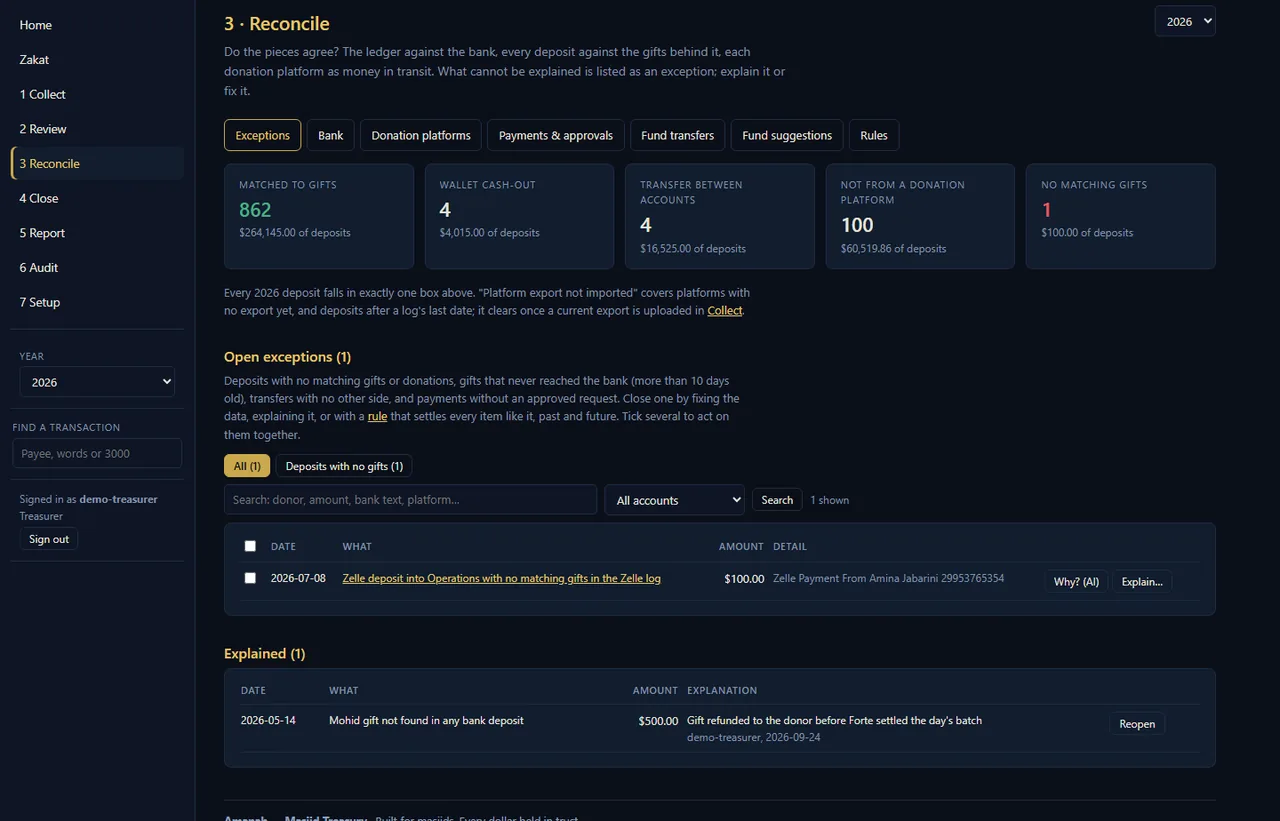1280x821 pixels.
Task: Open step 5 Report in sidebar
Action: click(x=97, y=233)
